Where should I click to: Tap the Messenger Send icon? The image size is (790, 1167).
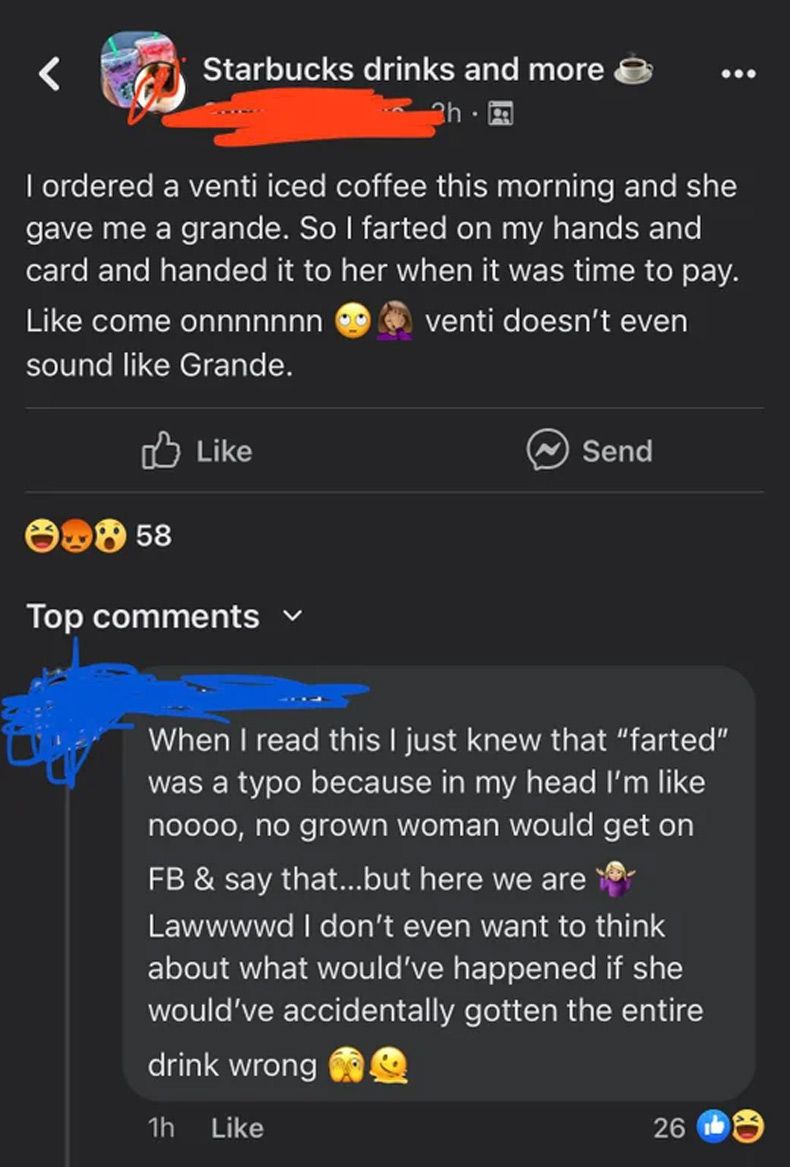tap(546, 451)
